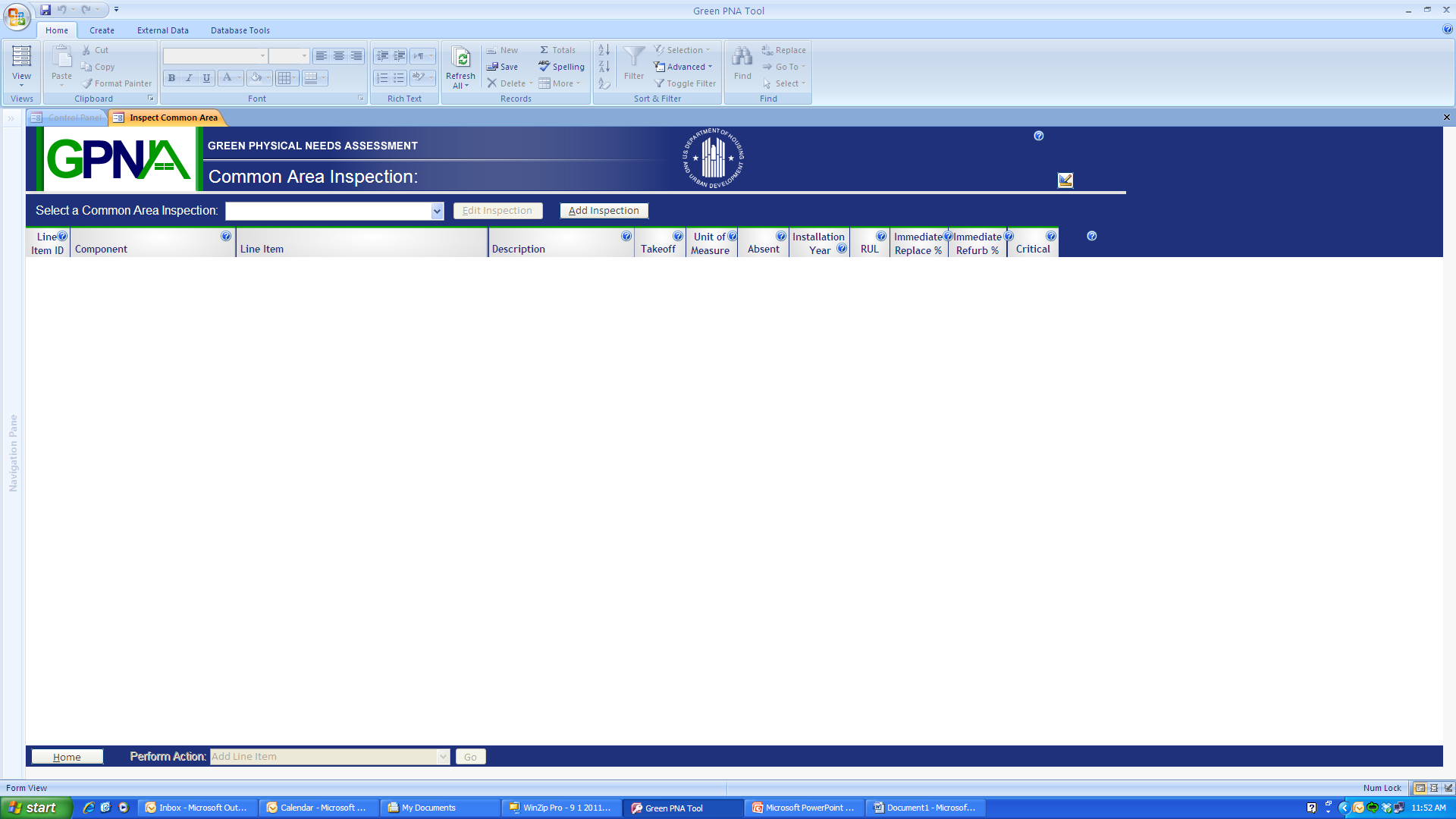
Task: Open My Documents from the taskbar
Action: (x=428, y=808)
